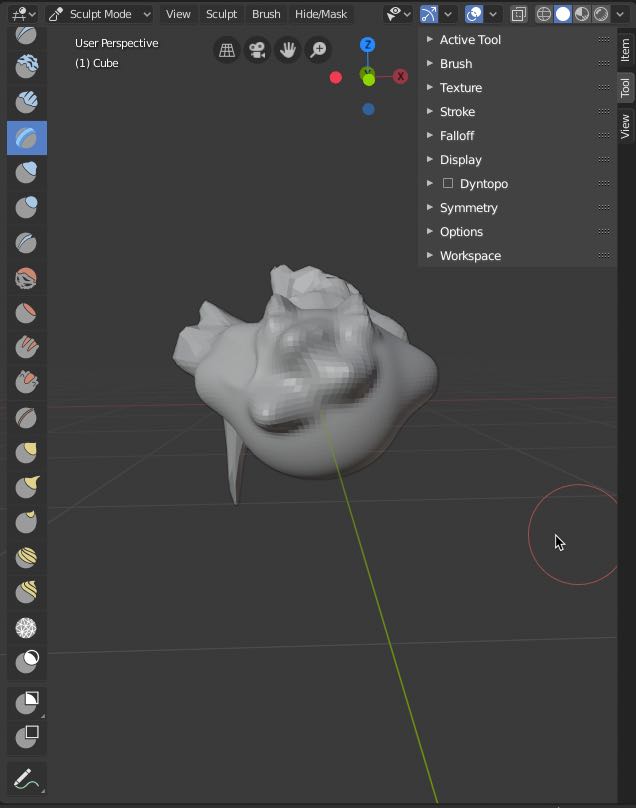Toggle viewport overlays button
The width and height of the screenshot is (636, 808).
474,14
